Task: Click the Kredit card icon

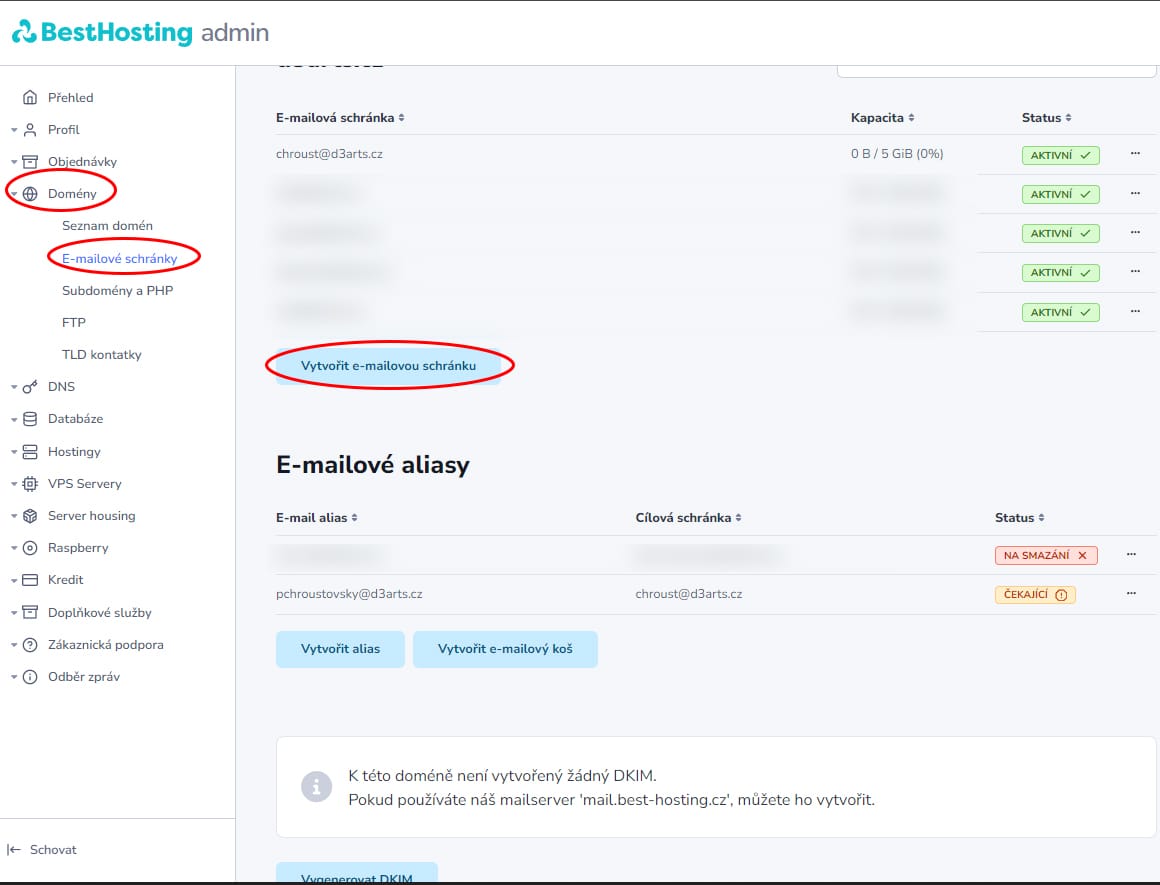Action: 30,580
